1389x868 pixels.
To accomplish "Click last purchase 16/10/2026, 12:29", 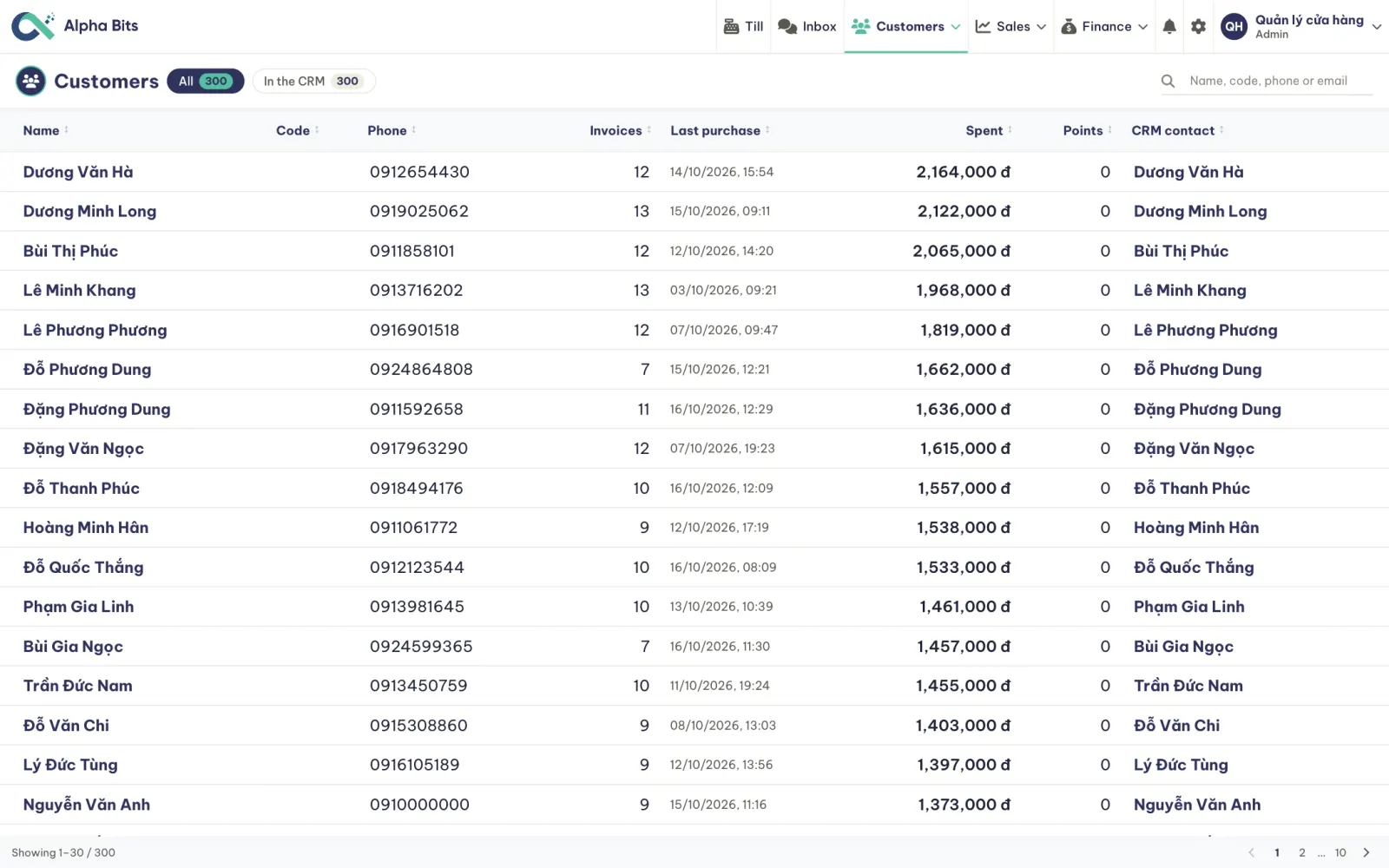I will coord(721,409).
